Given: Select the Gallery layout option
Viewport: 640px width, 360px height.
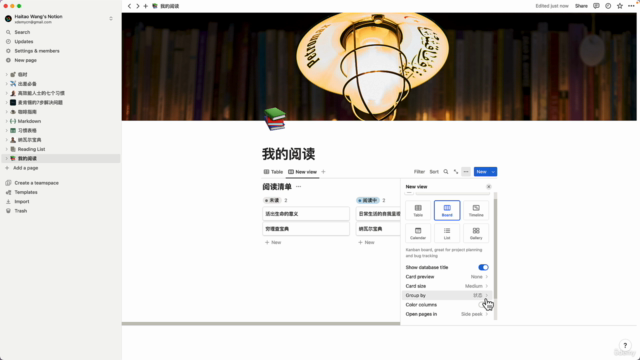Looking at the screenshot, I should coord(476,233).
